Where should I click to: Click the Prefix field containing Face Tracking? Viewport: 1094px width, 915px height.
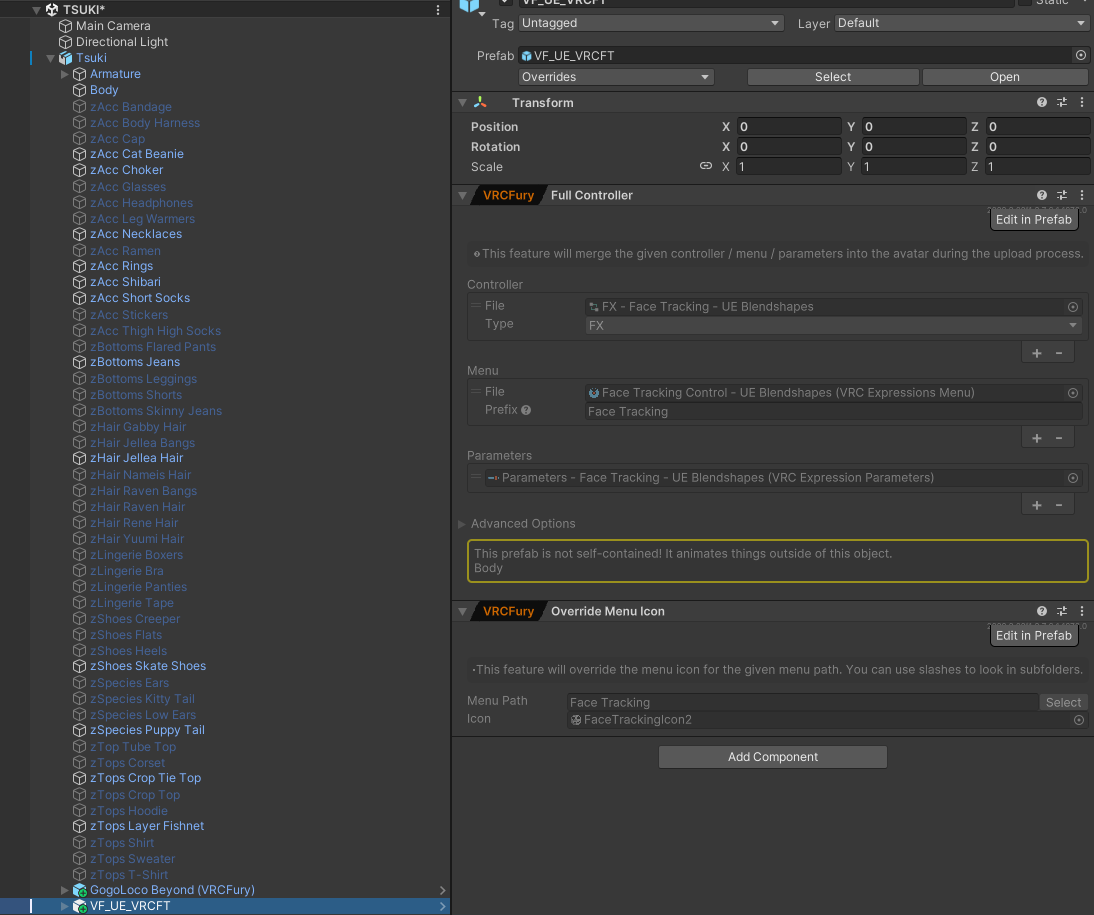tap(833, 411)
